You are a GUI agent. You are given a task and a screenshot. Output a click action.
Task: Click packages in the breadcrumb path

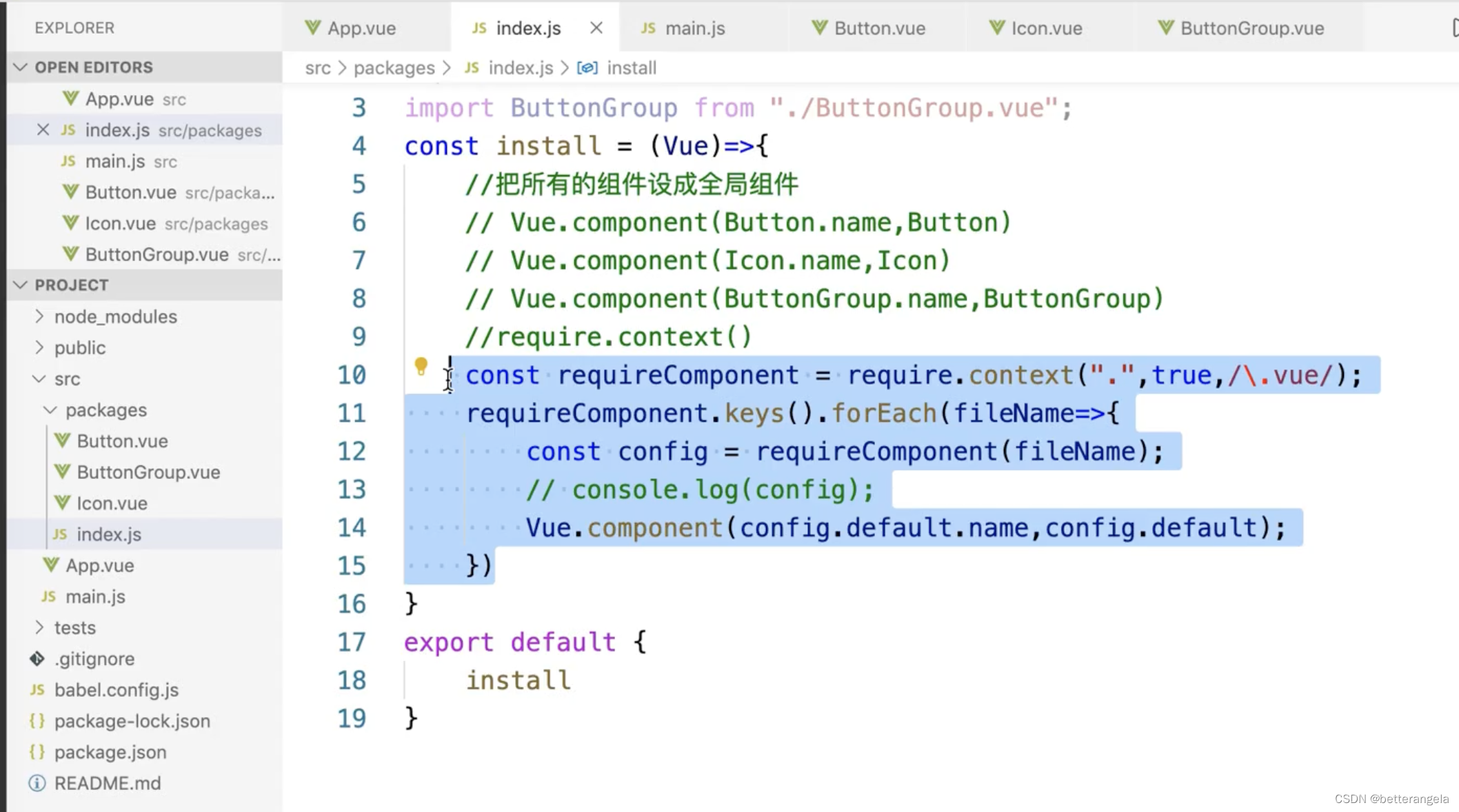click(394, 68)
